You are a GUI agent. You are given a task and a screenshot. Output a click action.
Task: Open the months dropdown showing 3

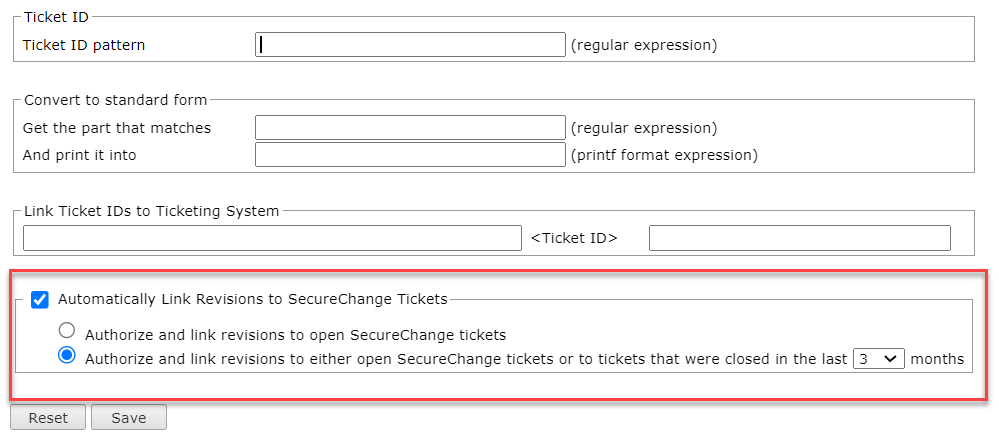(x=878, y=358)
